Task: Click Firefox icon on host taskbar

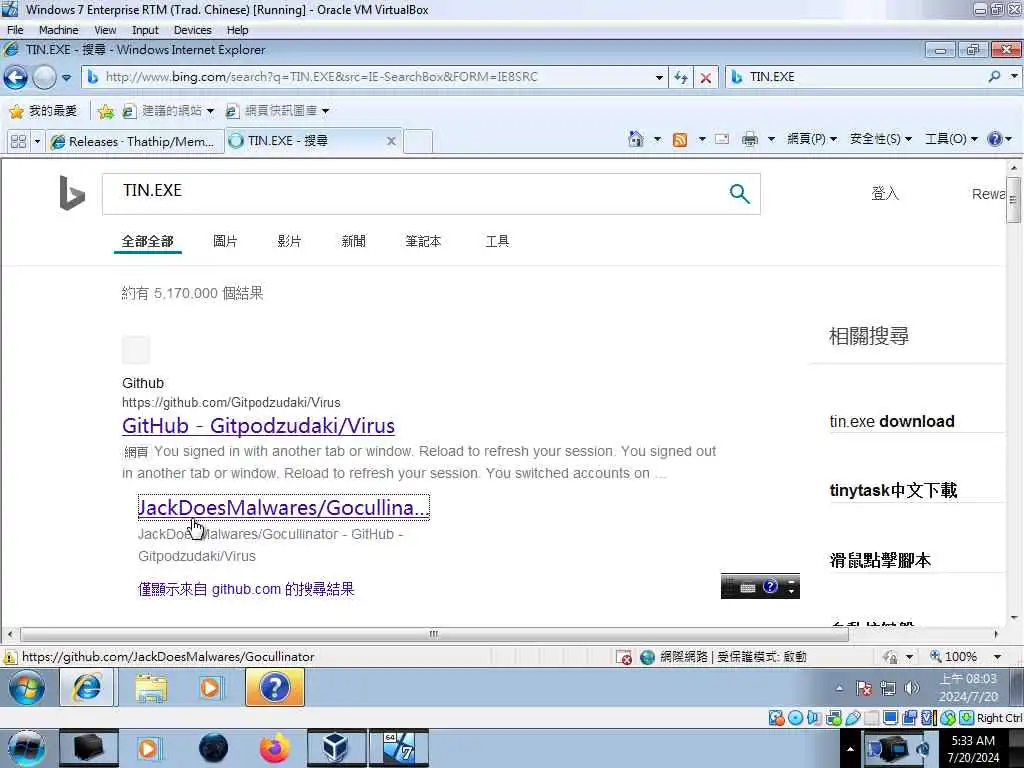Action: point(275,748)
